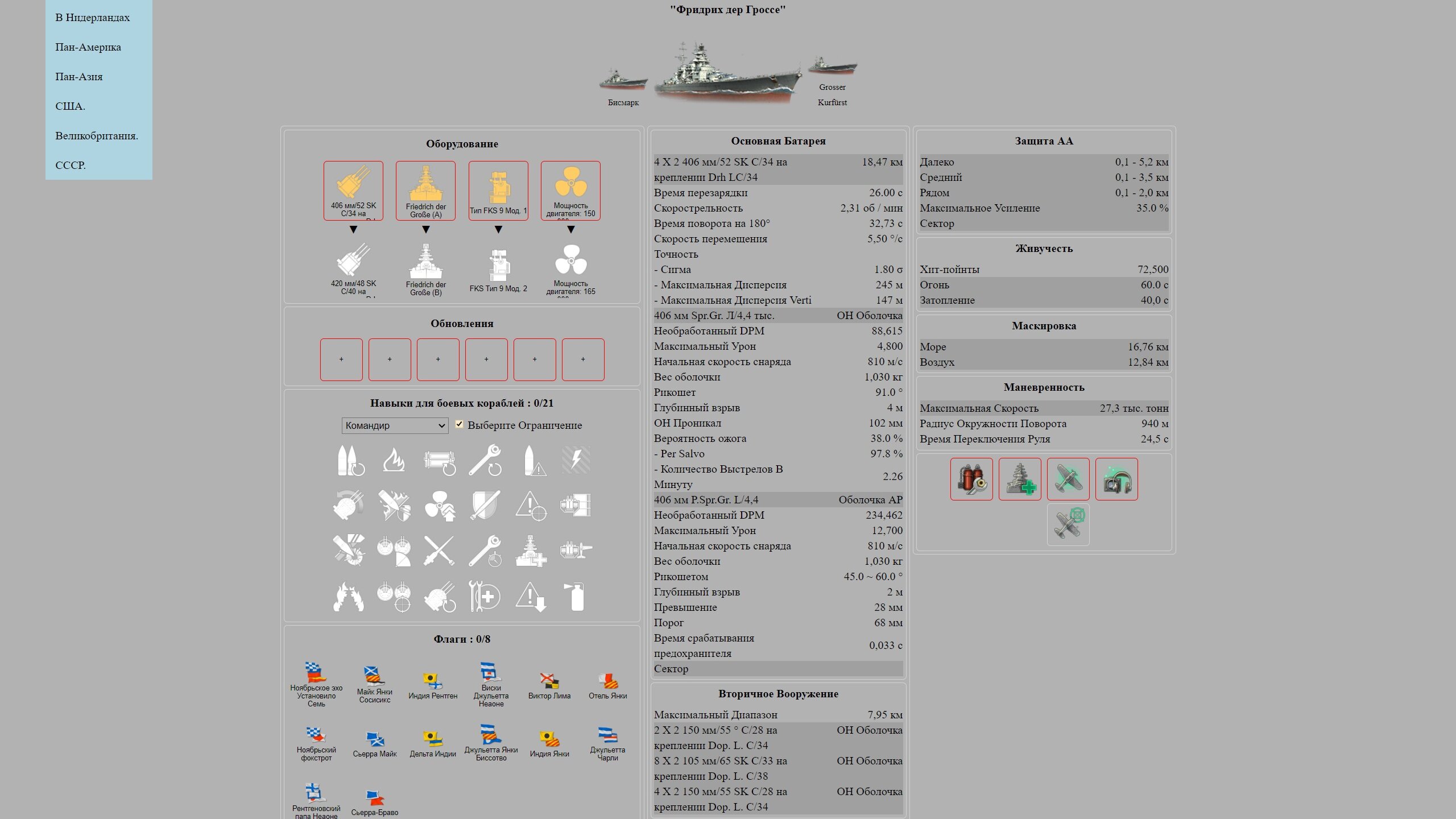Click the Repair Party consumable icon
The width and height of the screenshot is (1456, 819).
(1020, 479)
